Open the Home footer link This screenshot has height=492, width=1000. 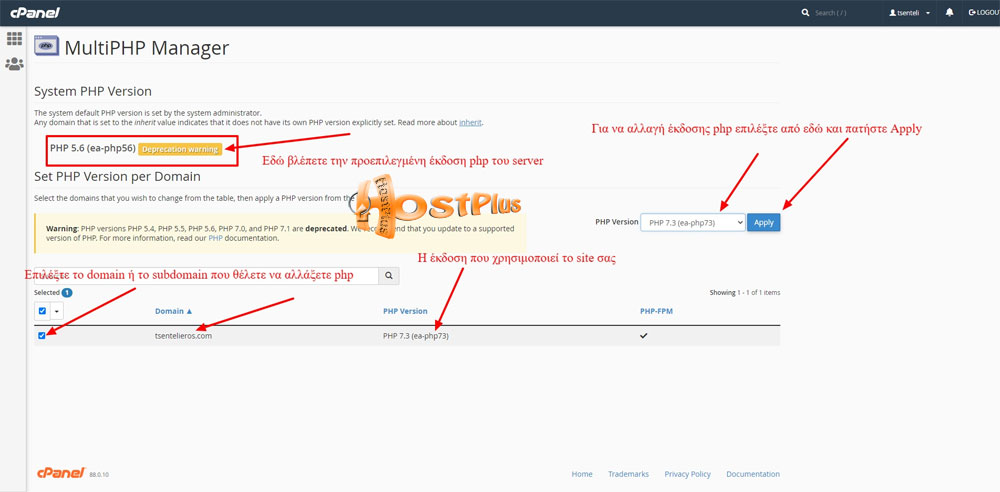coord(582,474)
